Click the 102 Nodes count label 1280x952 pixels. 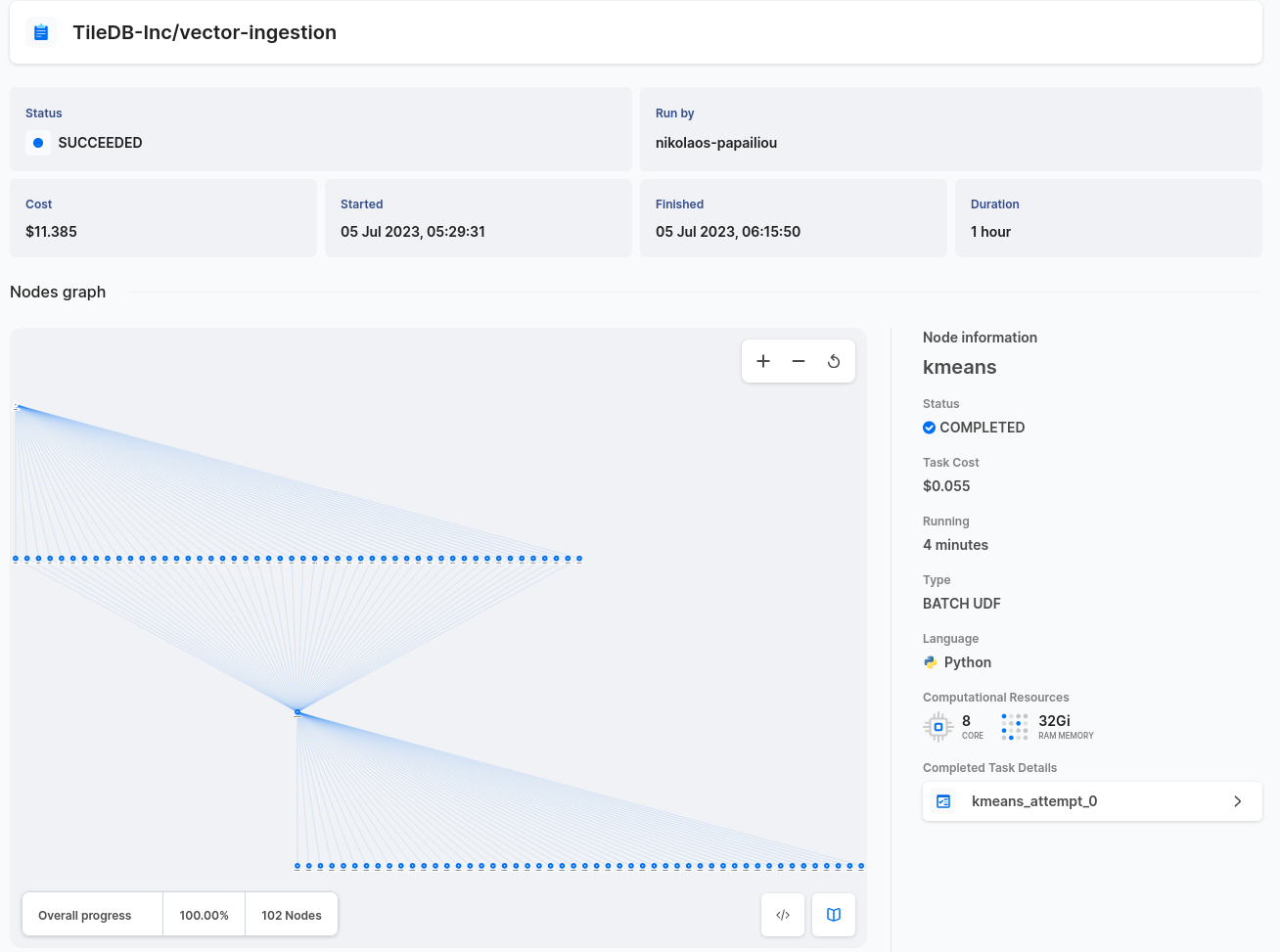(292, 915)
